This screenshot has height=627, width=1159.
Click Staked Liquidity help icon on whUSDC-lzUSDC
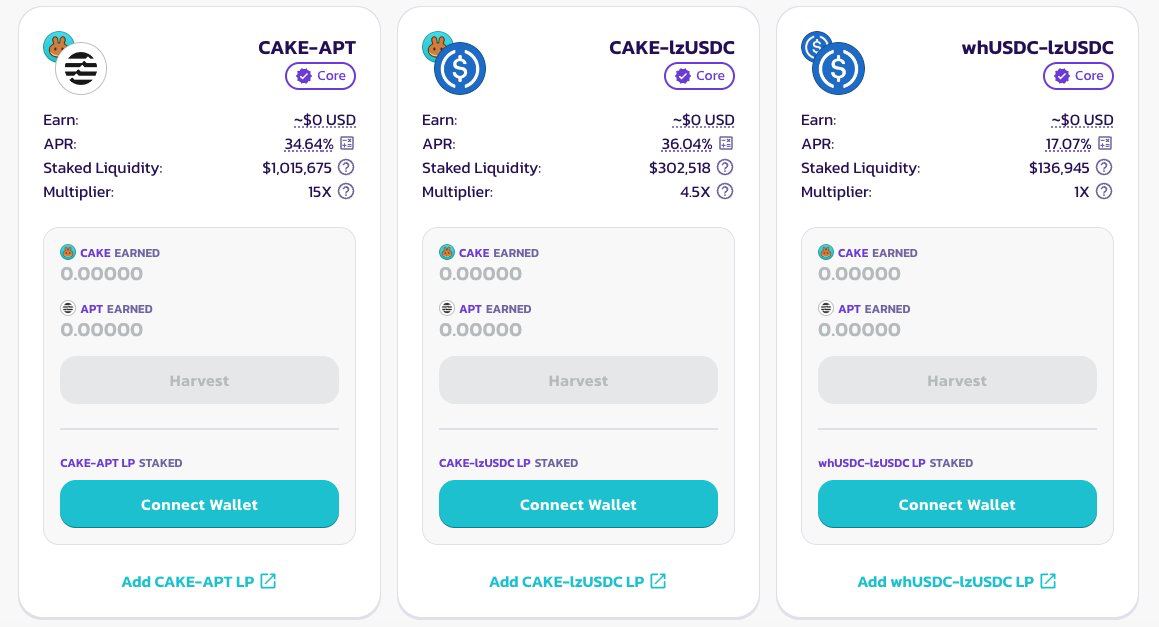(1104, 168)
